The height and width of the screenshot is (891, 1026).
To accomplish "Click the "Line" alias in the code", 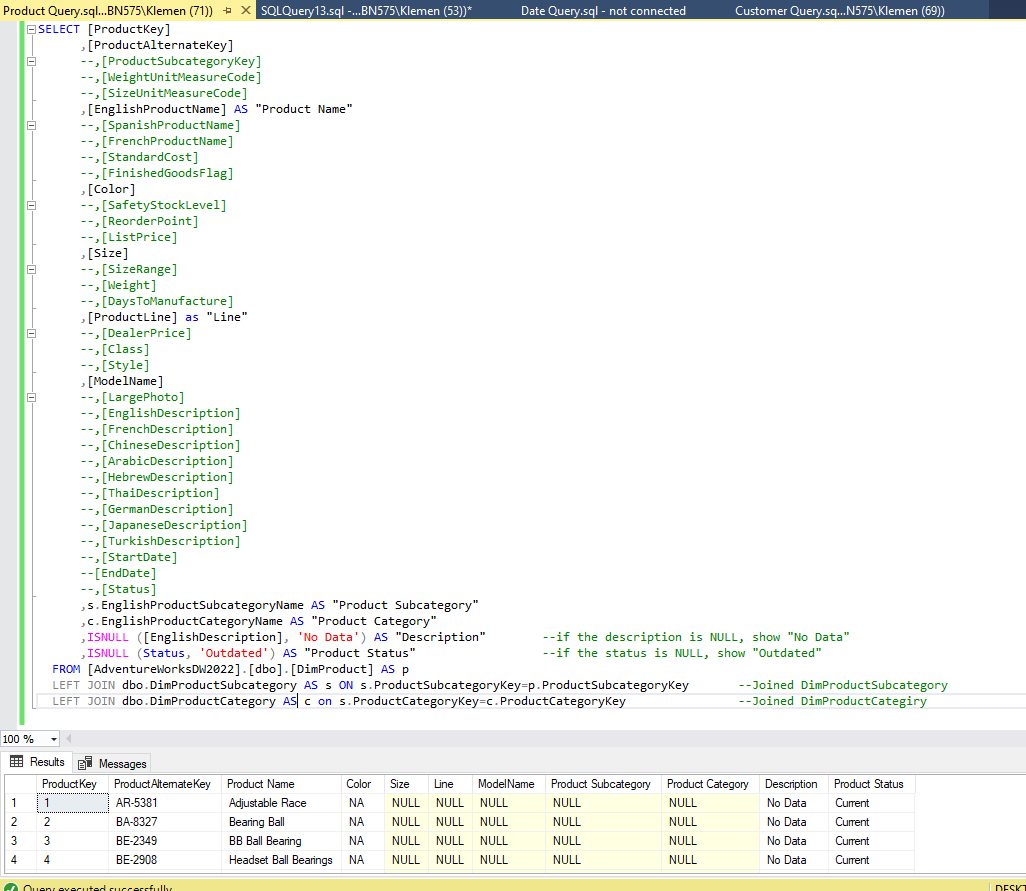I will pos(227,317).
